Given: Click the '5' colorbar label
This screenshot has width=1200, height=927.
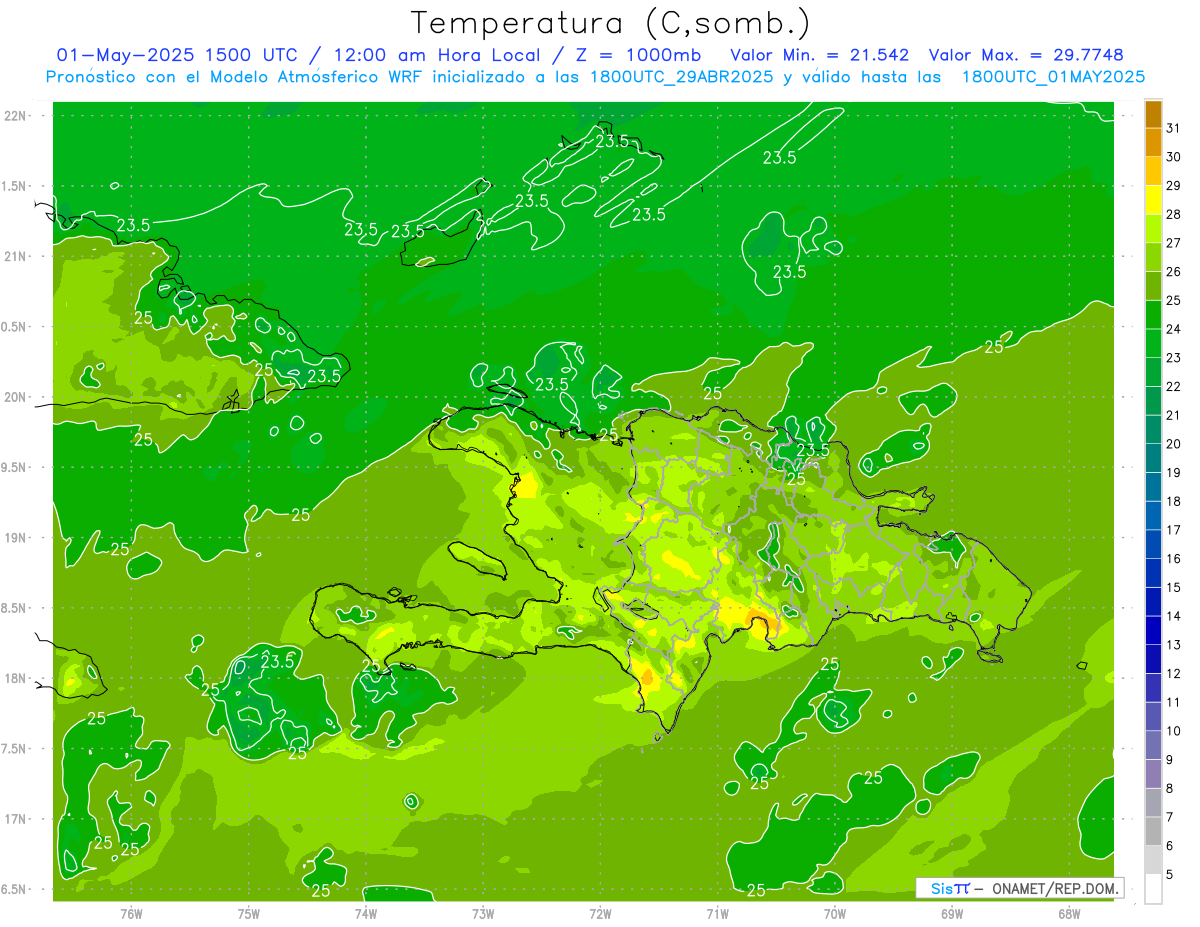Looking at the screenshot, I should (x=1170, y=874).
